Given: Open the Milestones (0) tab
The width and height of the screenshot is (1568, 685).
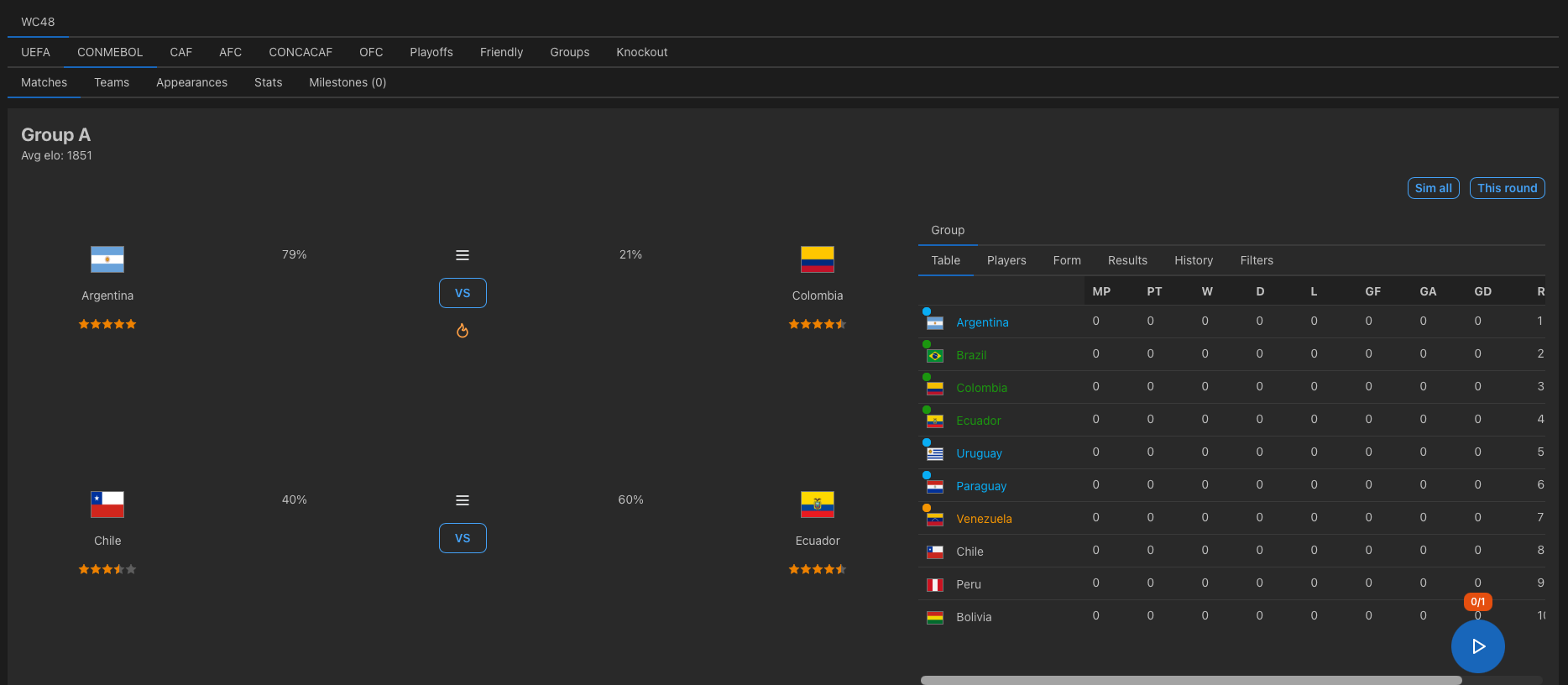Looking at the screenshot, I should (348, 82).
